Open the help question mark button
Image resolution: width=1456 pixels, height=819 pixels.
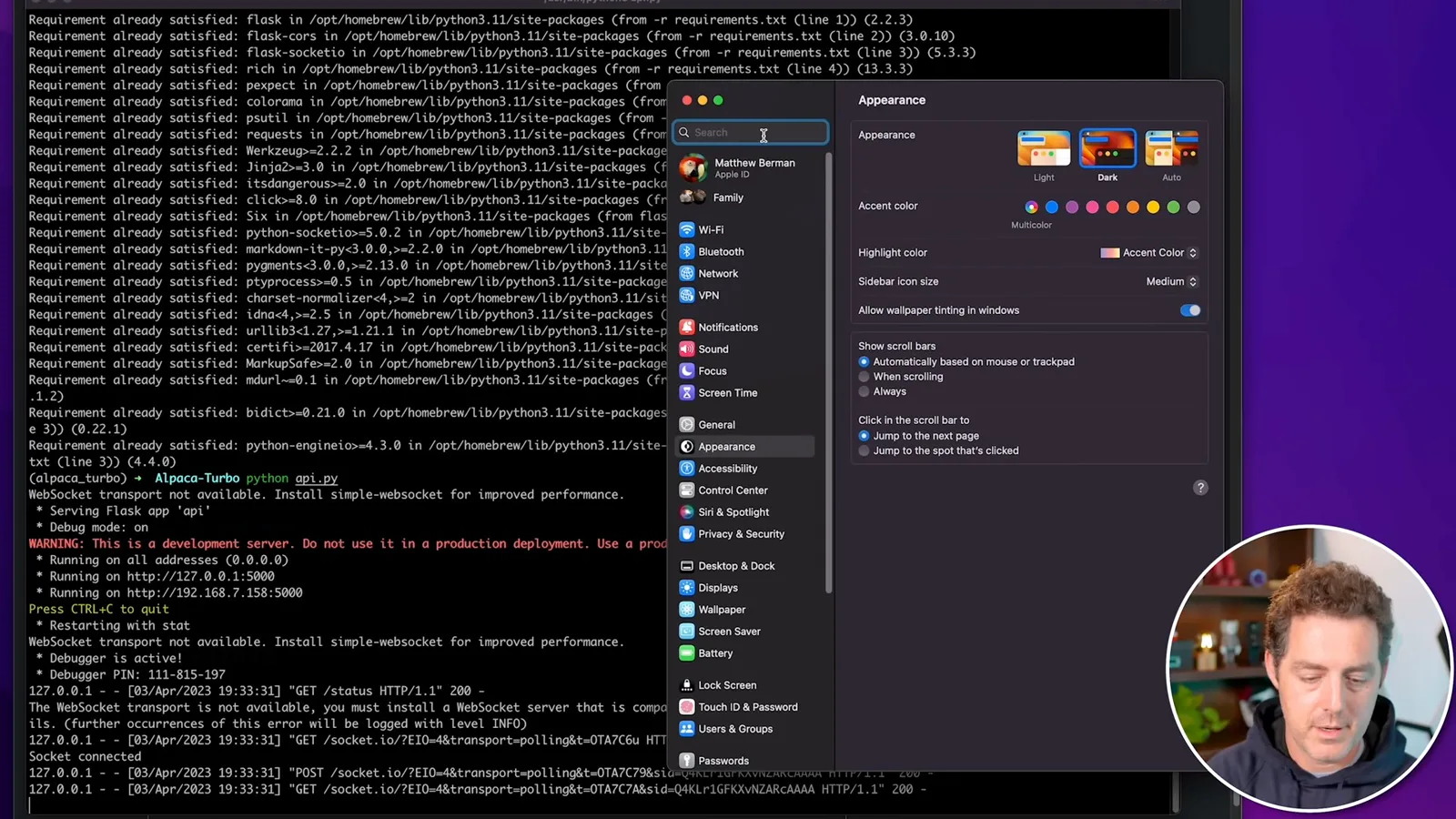pyautogui.click(x=1200, y=488)
